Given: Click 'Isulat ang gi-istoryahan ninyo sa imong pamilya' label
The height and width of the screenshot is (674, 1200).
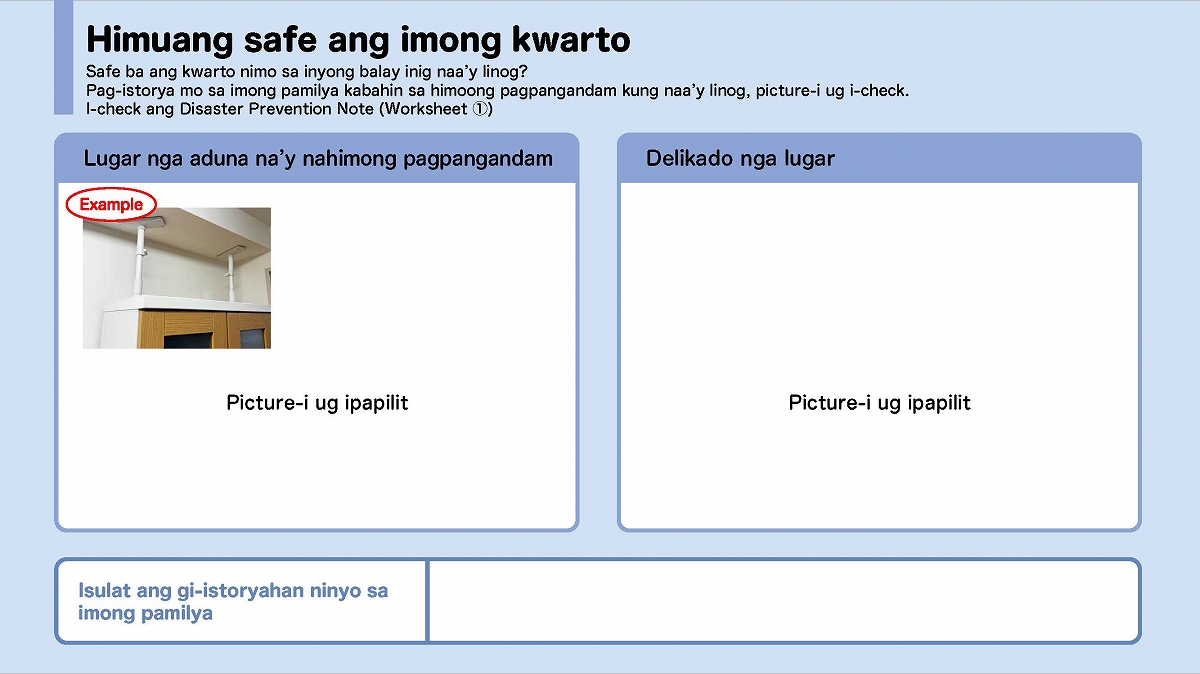Looking at the screenshot, I should click(x=233, y=601).
